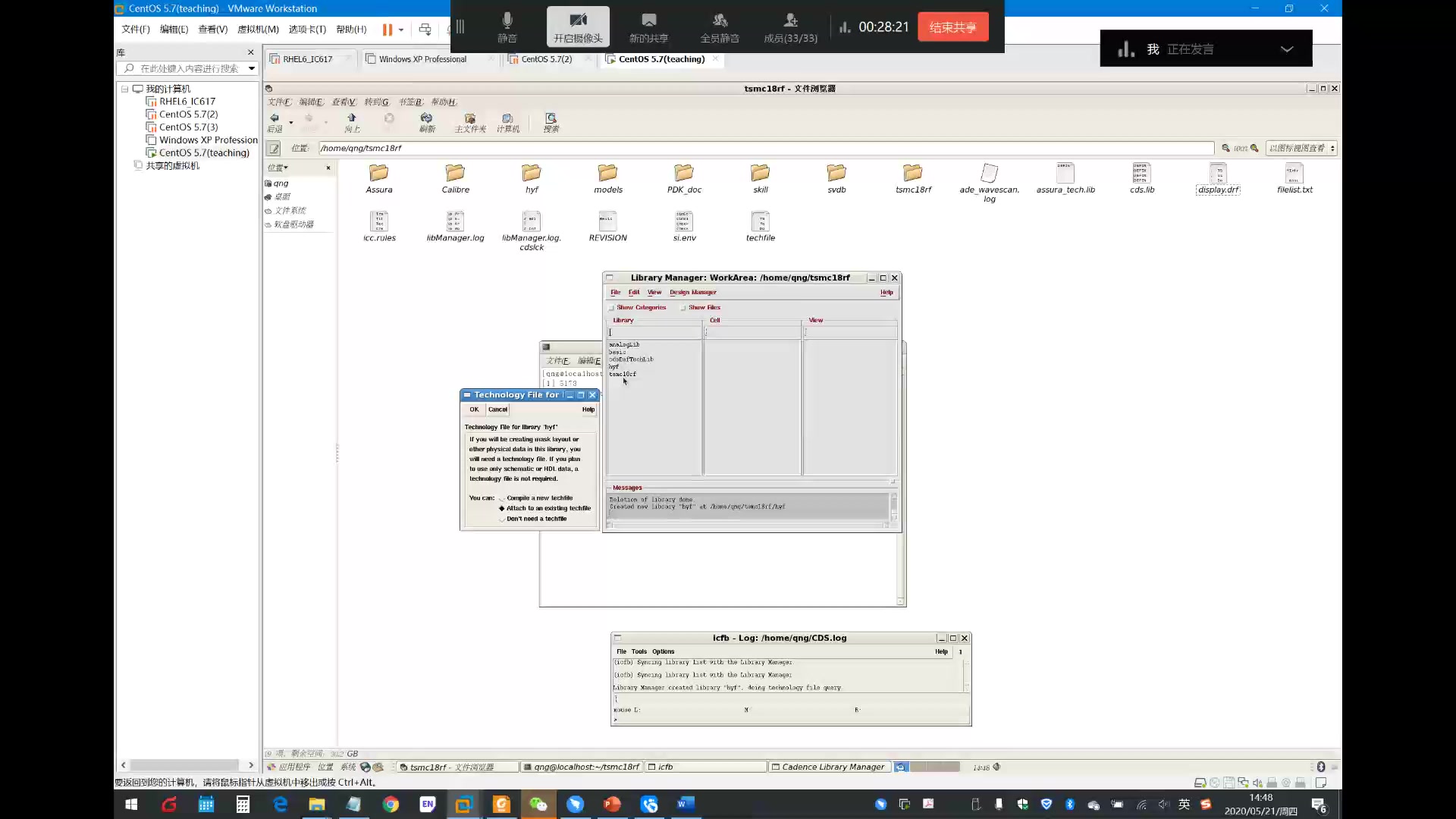Click the end sharing (结束共享) button
Screen dimensions: 1456x819
tap(952, 27)
